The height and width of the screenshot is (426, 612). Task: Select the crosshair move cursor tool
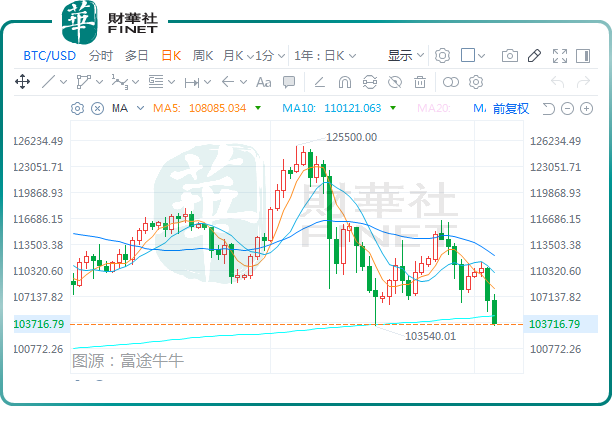[22, 82]
